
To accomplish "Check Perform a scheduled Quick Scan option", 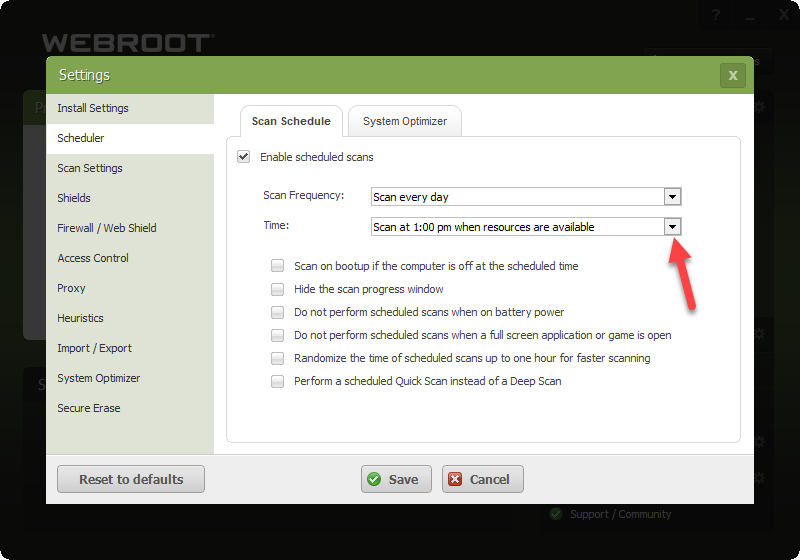I will (278, 381).
